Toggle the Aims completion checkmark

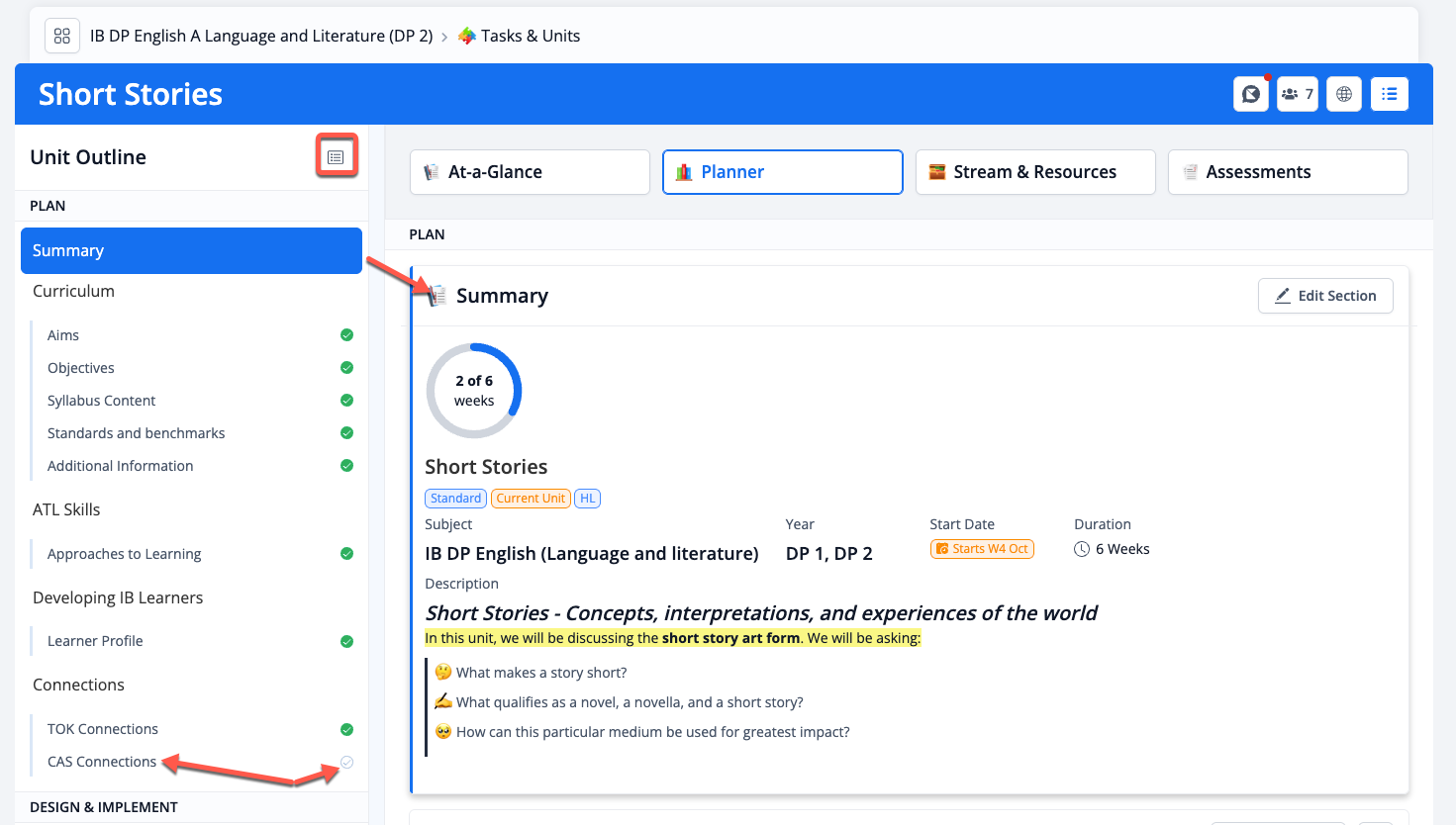click(x=346, y=335)
